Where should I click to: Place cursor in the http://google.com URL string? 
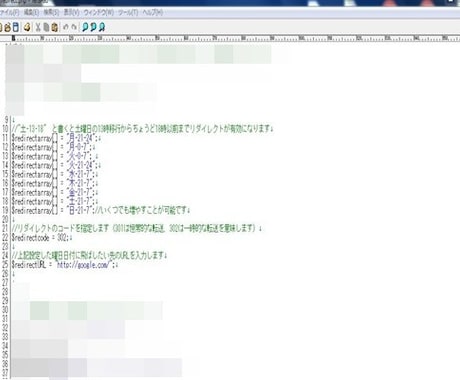(83, 265)
